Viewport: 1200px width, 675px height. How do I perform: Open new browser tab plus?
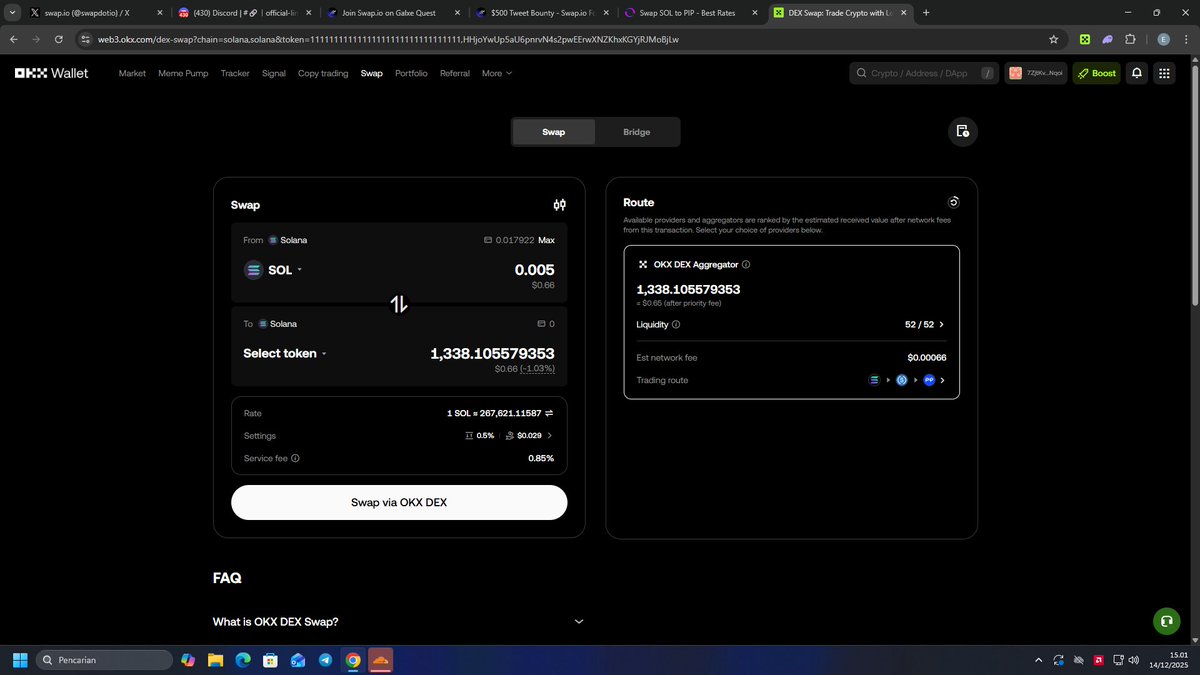pyautogui.click(x=926, y=13)
